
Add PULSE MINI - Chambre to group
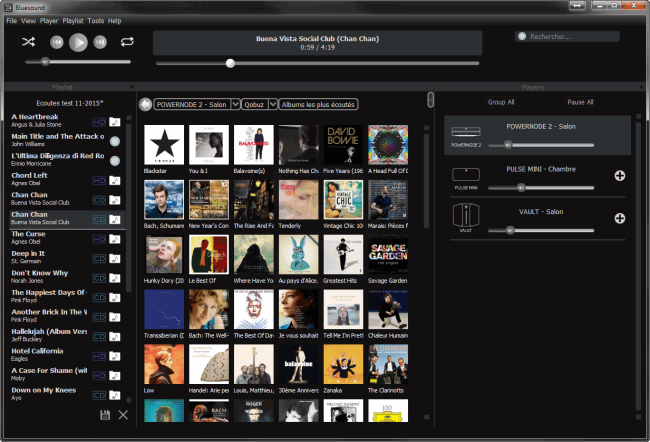coord(620,176)
